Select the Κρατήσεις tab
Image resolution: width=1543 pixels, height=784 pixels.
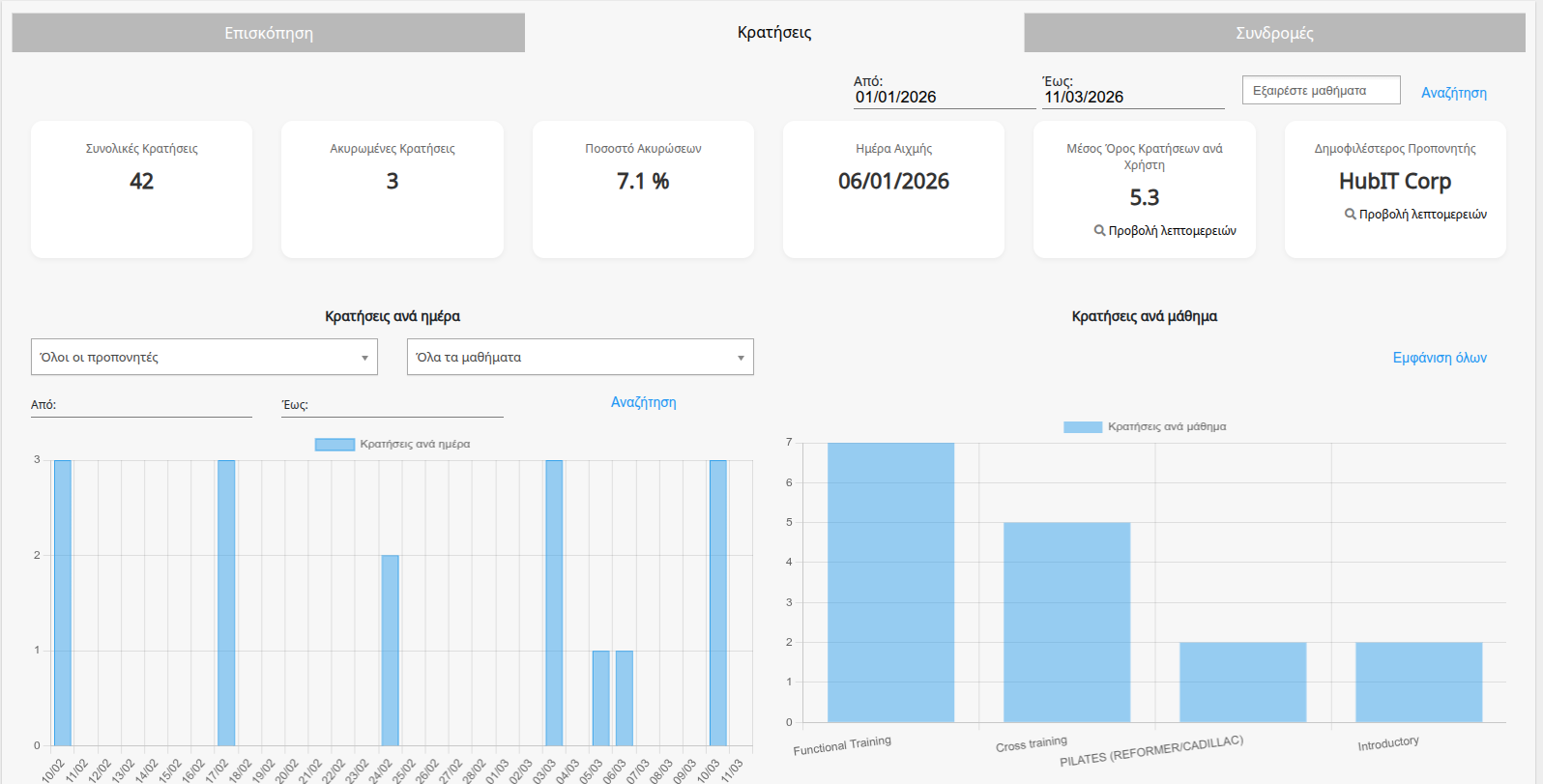[773, 33]
